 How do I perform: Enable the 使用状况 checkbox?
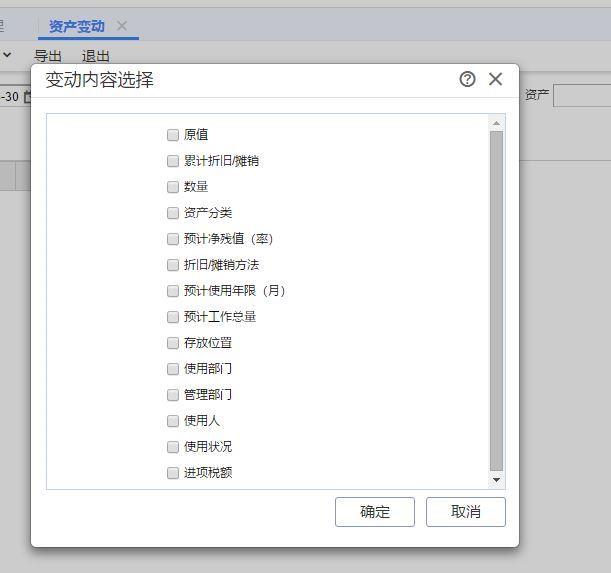pos(173,447)
